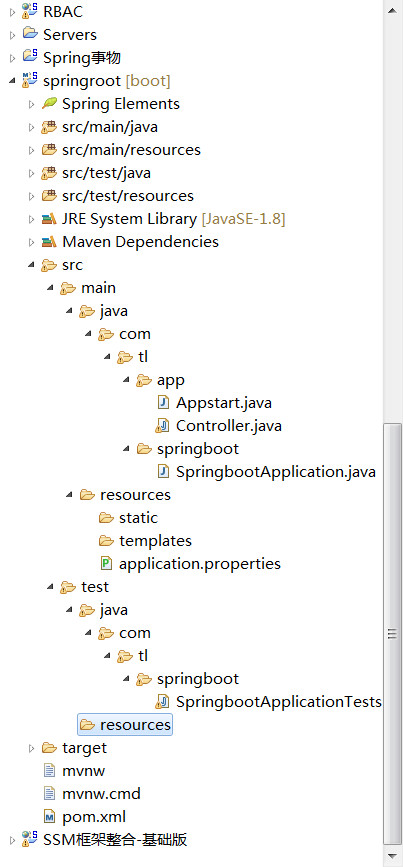Viewport: 403px width, 867px height.
Task: Expand the RBAC project
Action: pos(12,11)
